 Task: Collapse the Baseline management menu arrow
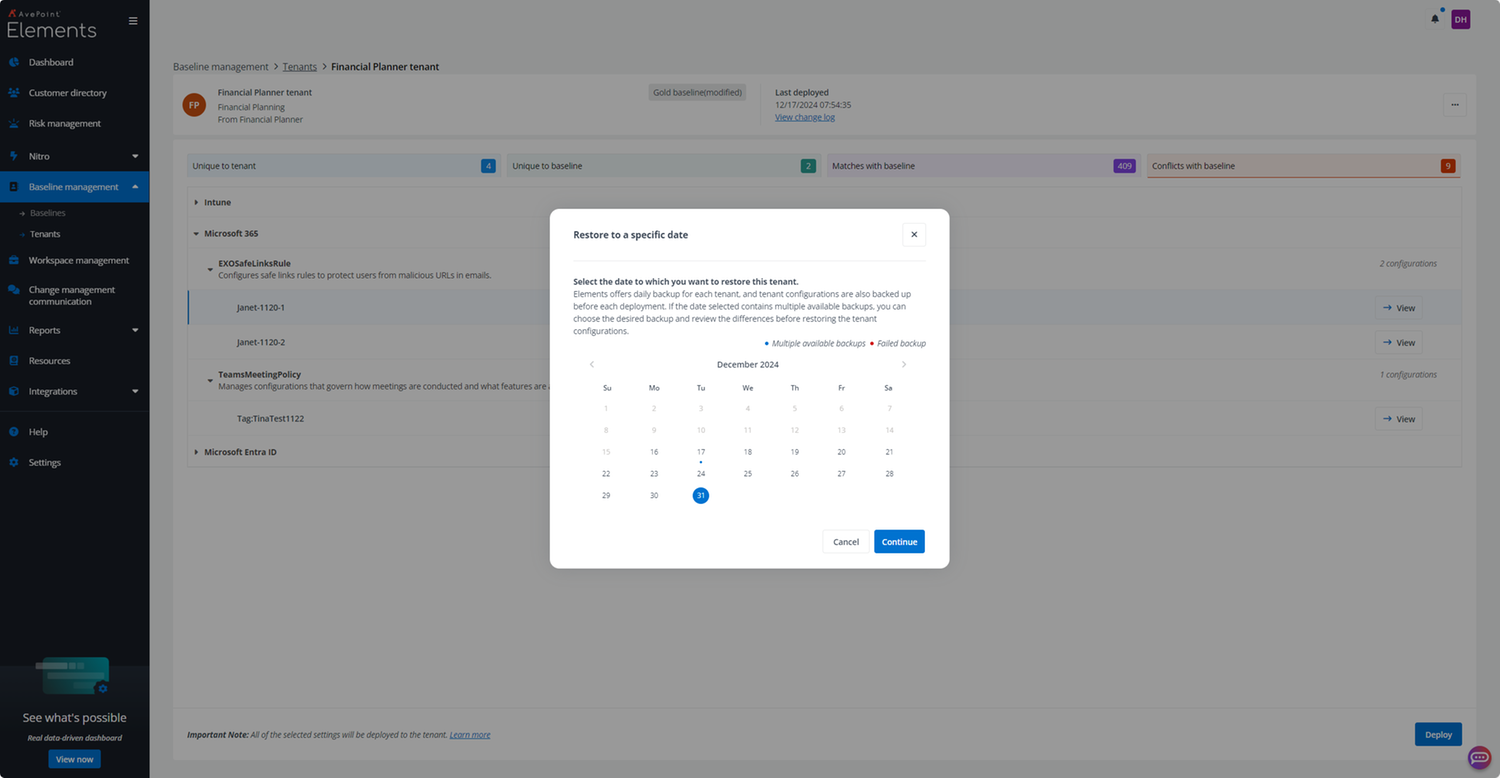135,187
